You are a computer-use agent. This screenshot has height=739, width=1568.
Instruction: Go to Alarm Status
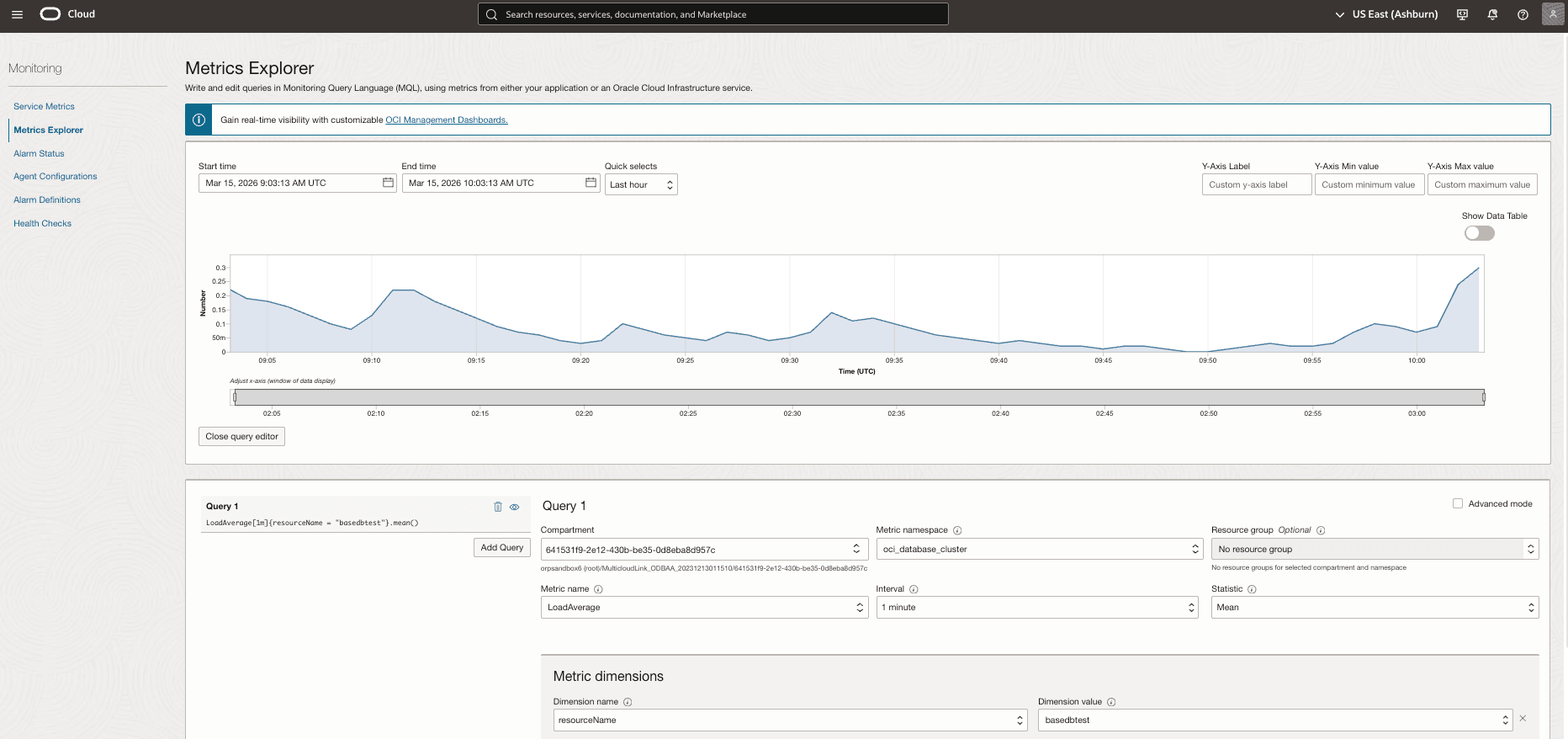(x=39, y=154)
